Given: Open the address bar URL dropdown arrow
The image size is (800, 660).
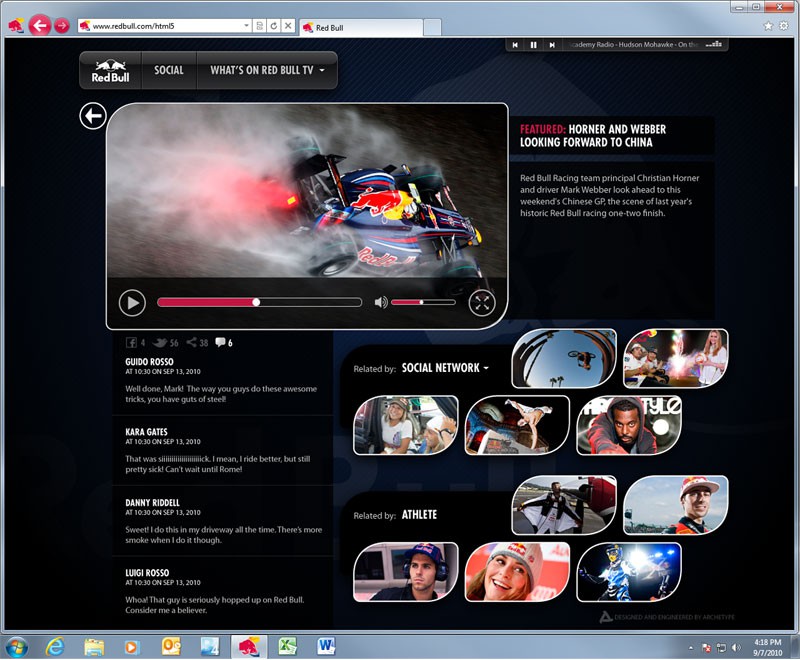Looking at the screenshot, I should click(x=246, y=25).
